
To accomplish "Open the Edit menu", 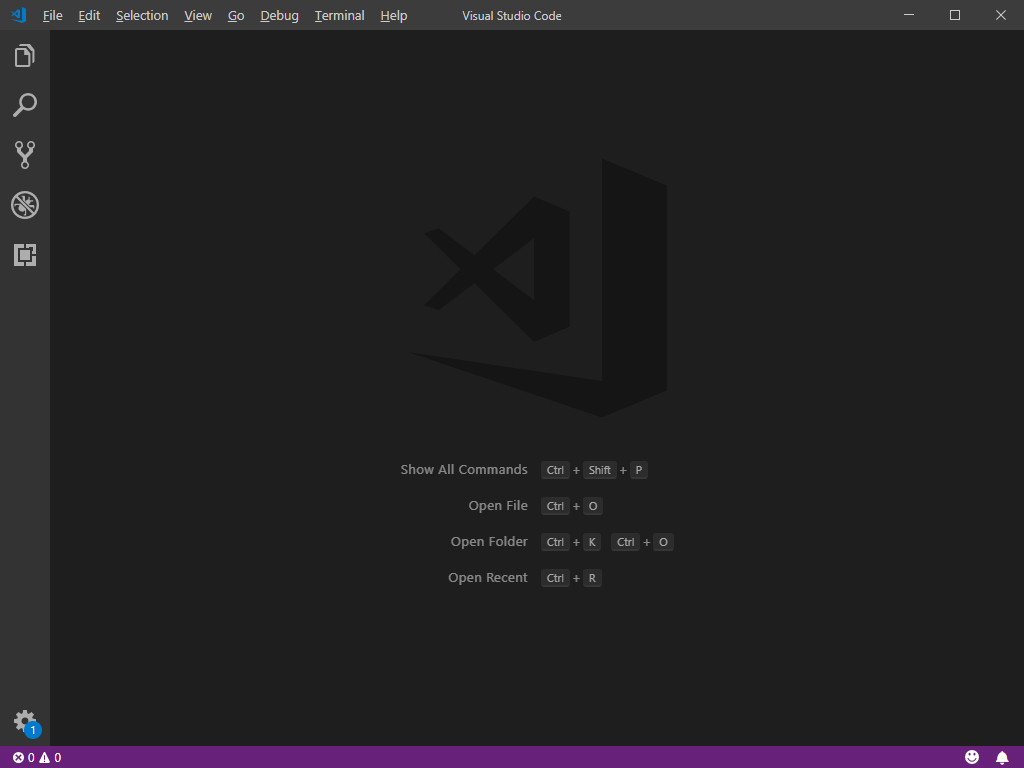I will 89,16.
